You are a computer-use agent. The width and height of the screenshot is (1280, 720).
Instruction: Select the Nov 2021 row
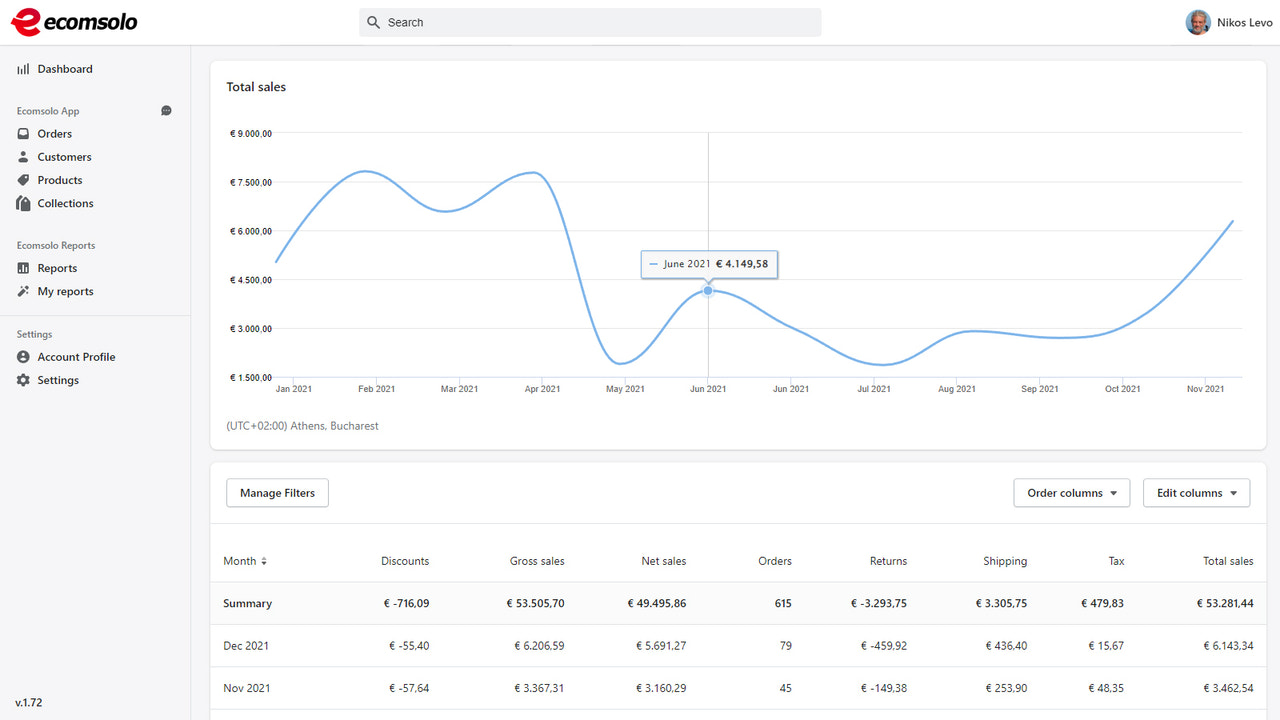point(246,688)
